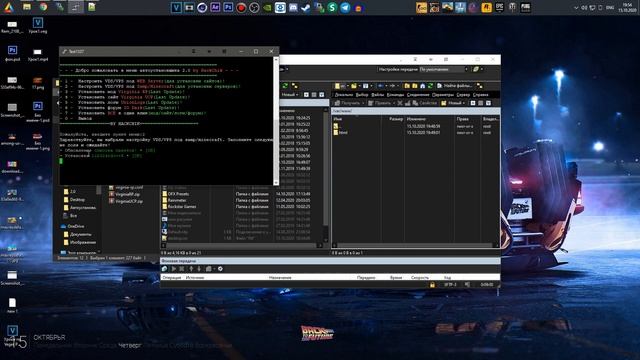This screenshot has width=640, height=360.
Task: Click the remote invert selection icon
Action: point(488,103)
